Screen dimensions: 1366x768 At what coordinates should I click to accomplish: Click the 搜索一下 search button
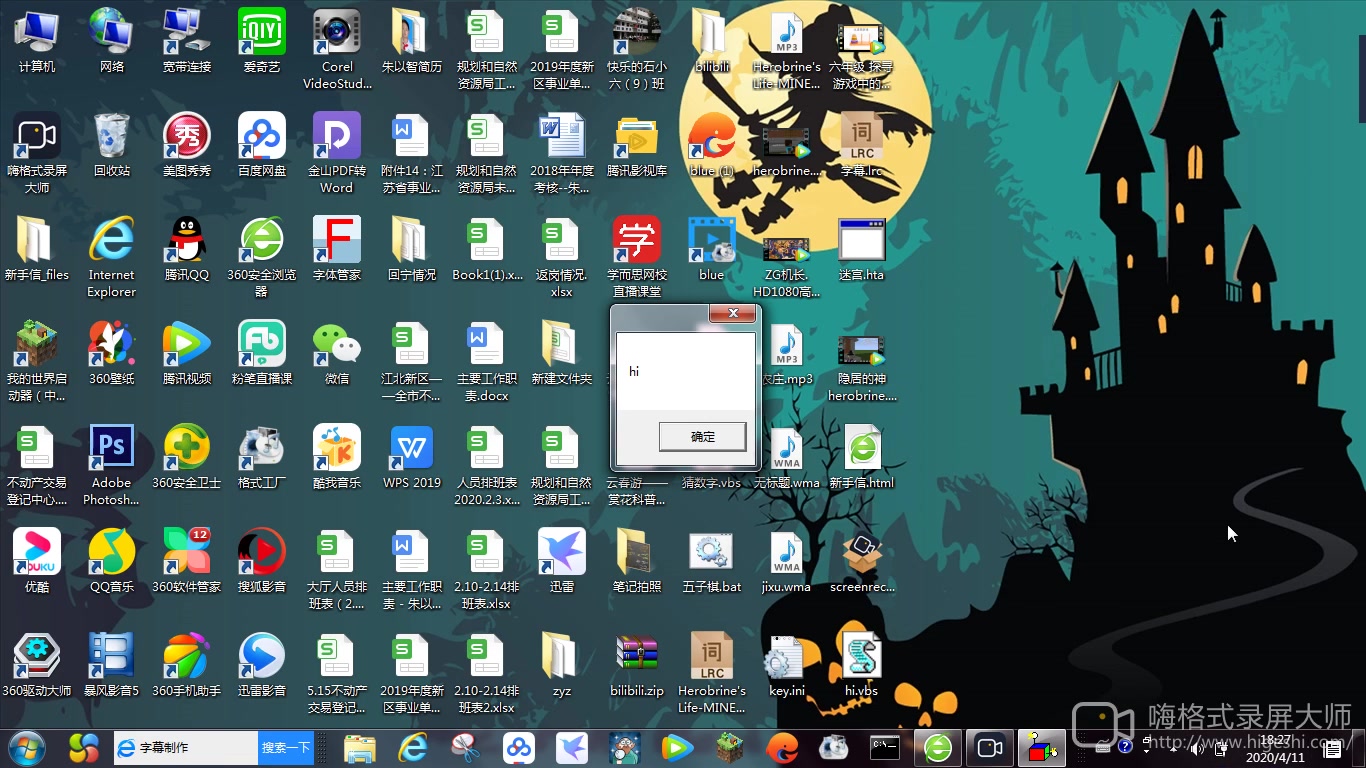[x=286, y=747]
